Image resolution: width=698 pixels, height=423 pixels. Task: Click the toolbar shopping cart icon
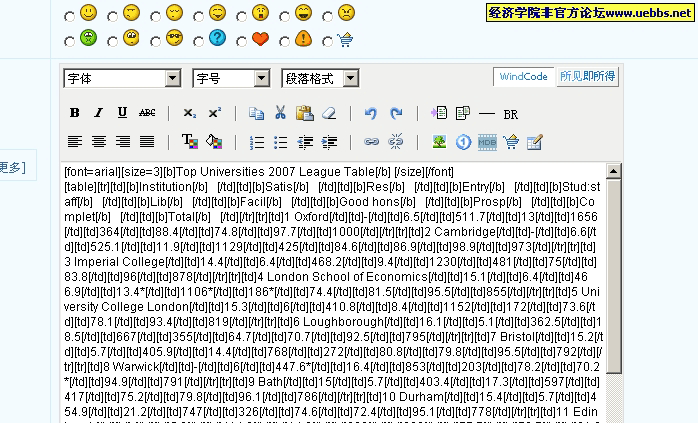[511, 142]
